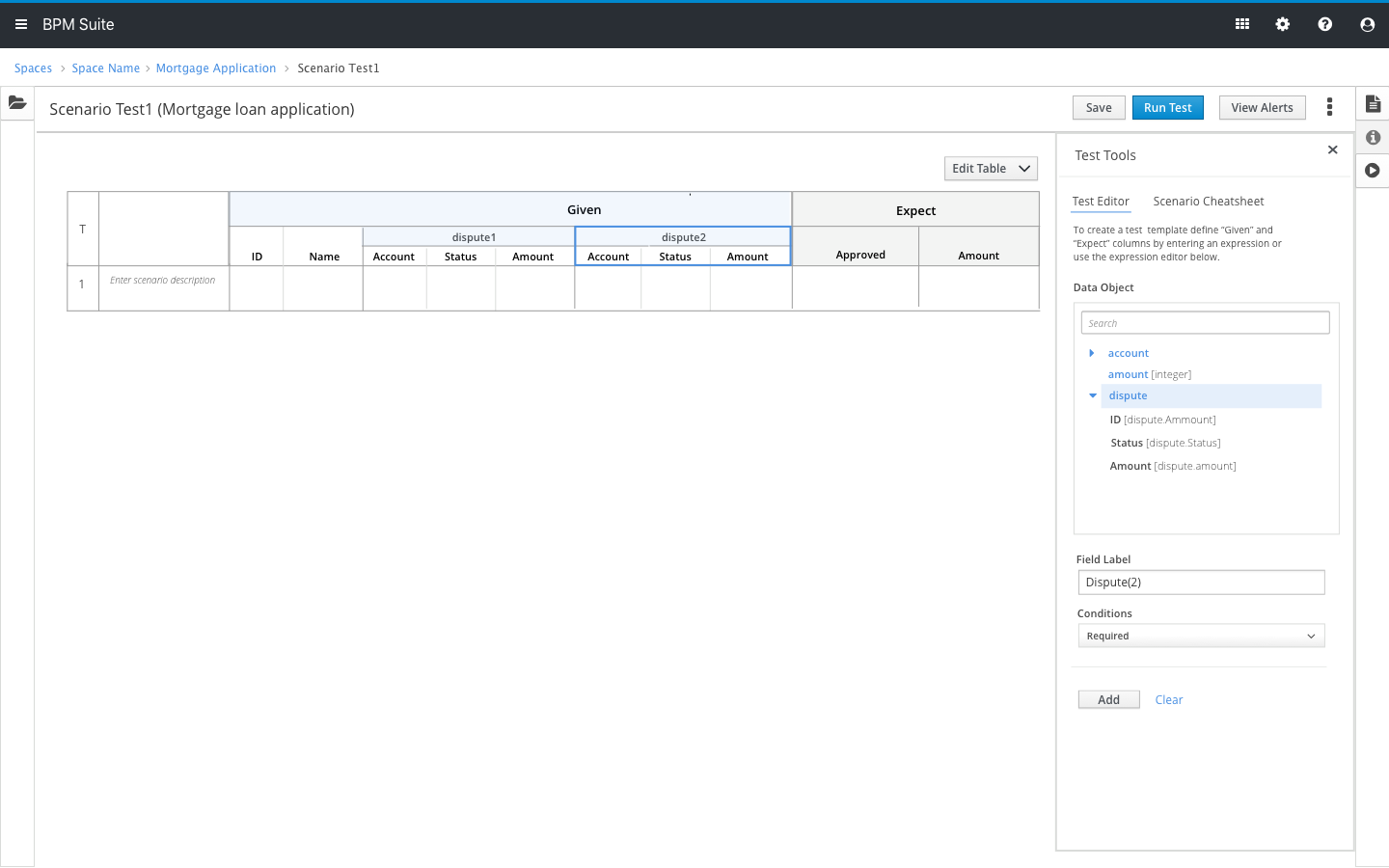Open the settings gear menu

[x=1283, y=24]
